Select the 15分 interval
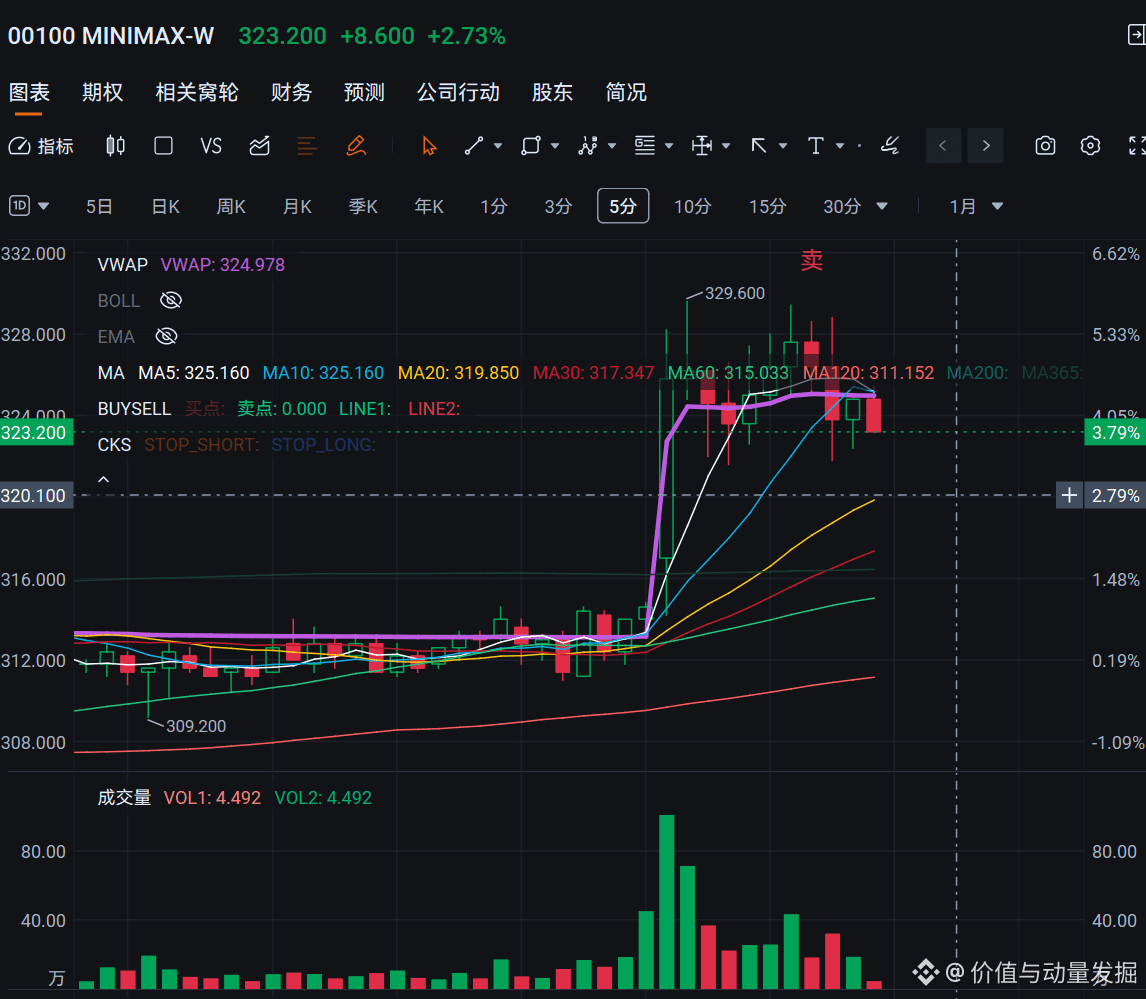 coord(767,207)
